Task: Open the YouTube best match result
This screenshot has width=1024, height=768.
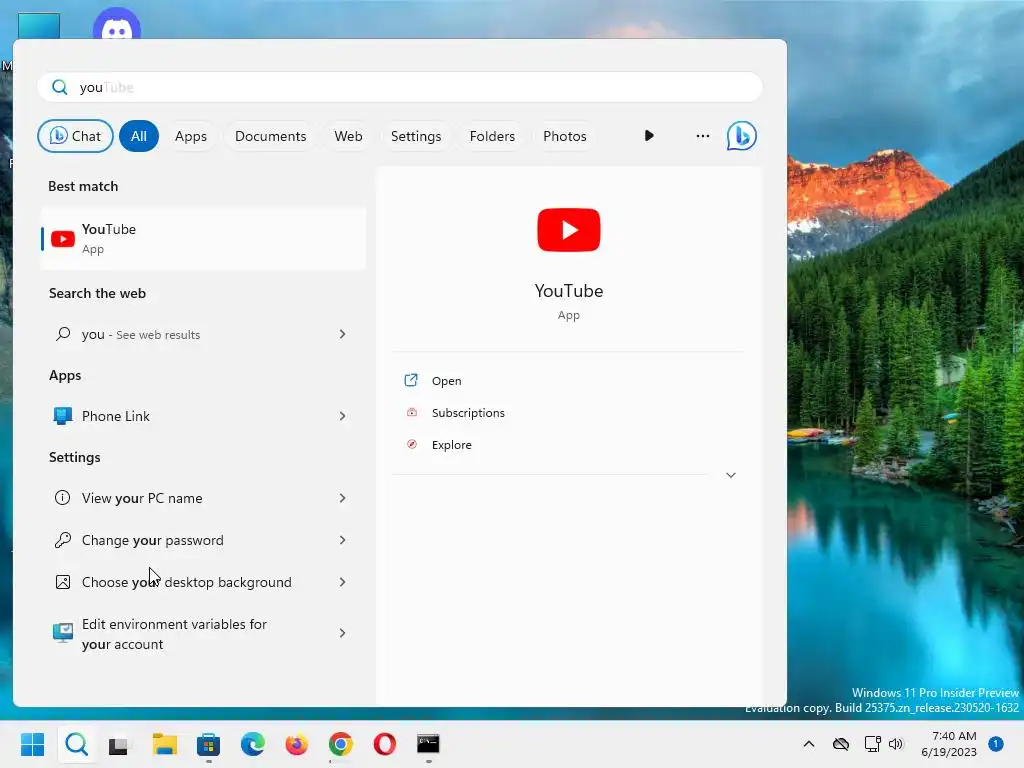Action: pyautogui.click(x=203, y=238)
